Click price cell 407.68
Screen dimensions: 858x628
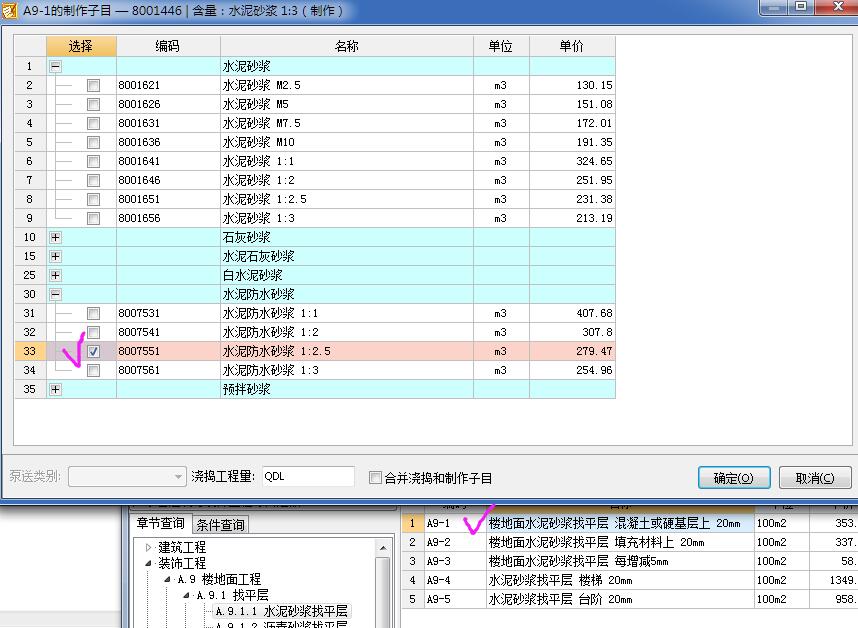(x=572, y=313)
